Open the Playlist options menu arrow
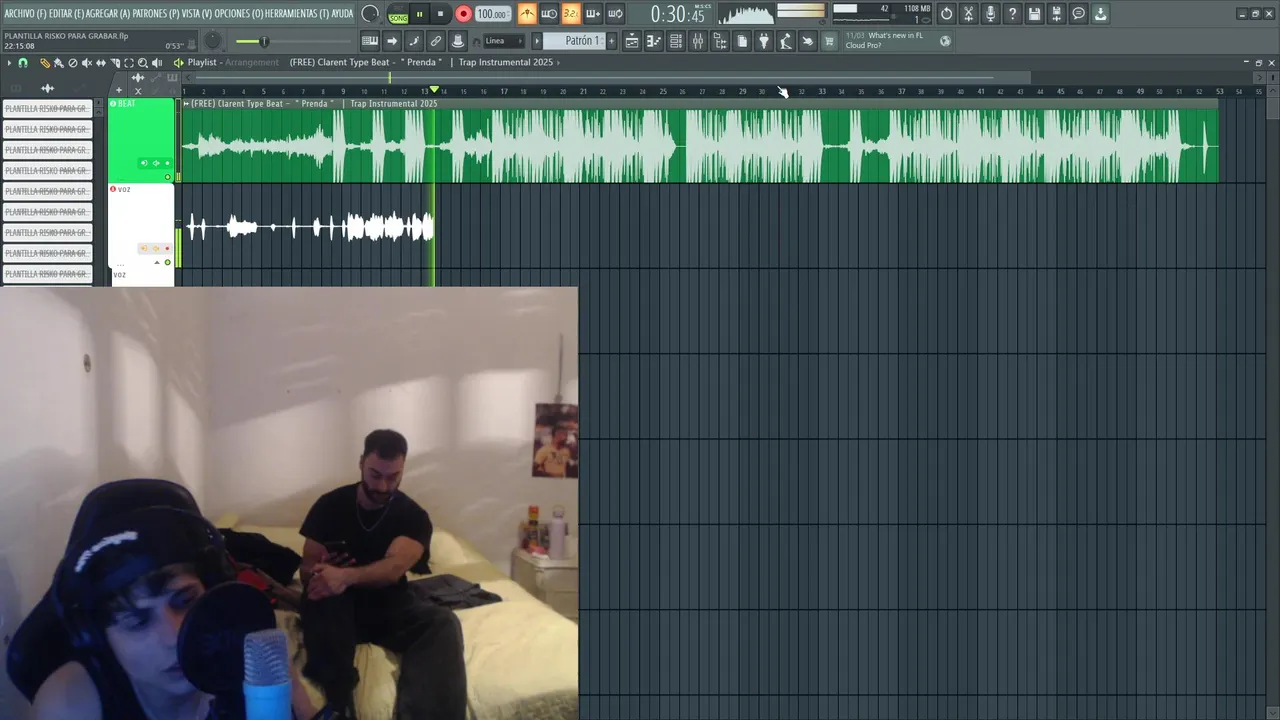Image resolution: width=1280 pixels, height=720 pixels. tap(9, 63)
